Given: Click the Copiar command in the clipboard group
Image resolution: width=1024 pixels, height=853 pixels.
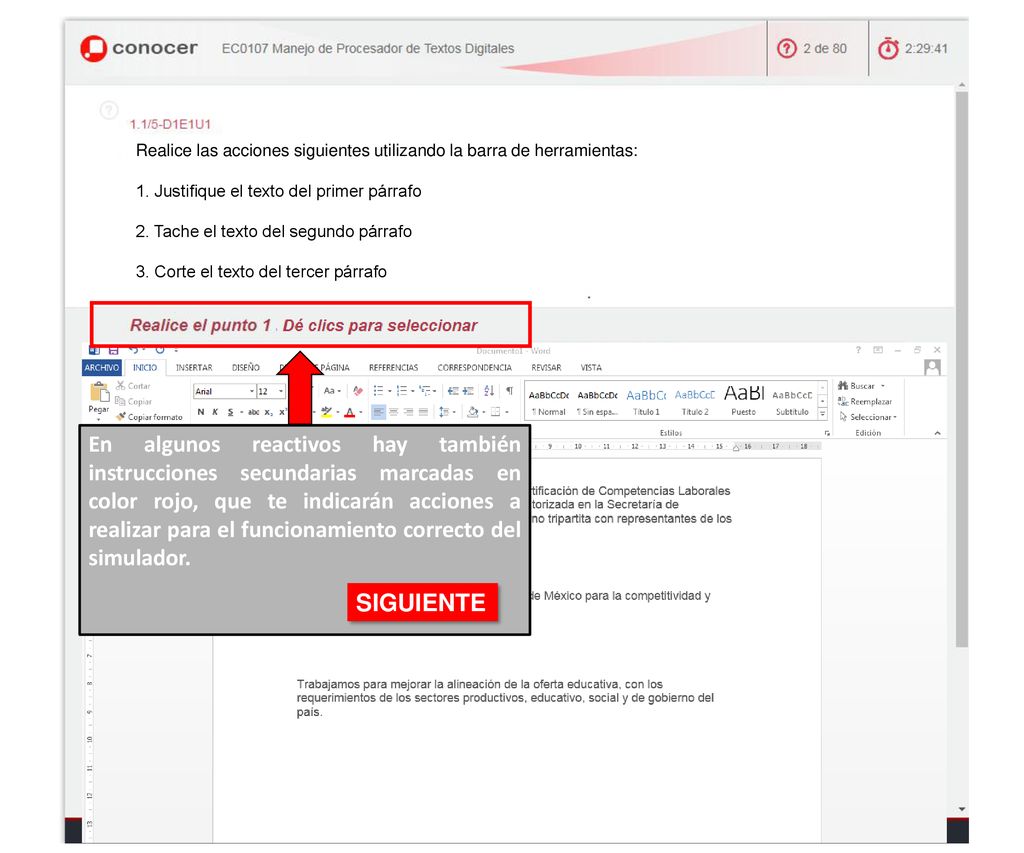Looking at the screenshot, I should tap(133, 402).
